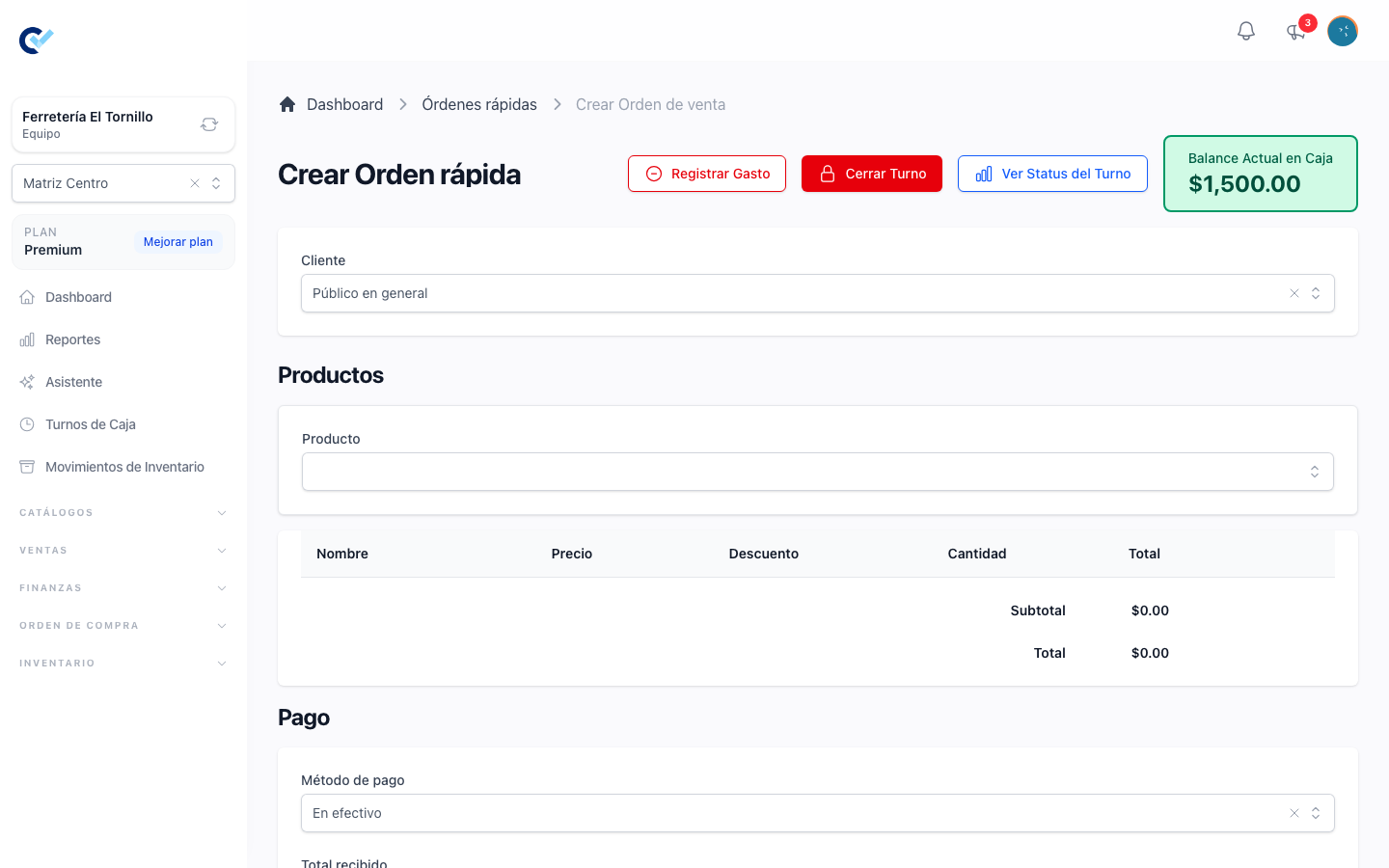Open announcements megaphone with 3 badge
The image size is (1389, 868).
coord(1296,31)
